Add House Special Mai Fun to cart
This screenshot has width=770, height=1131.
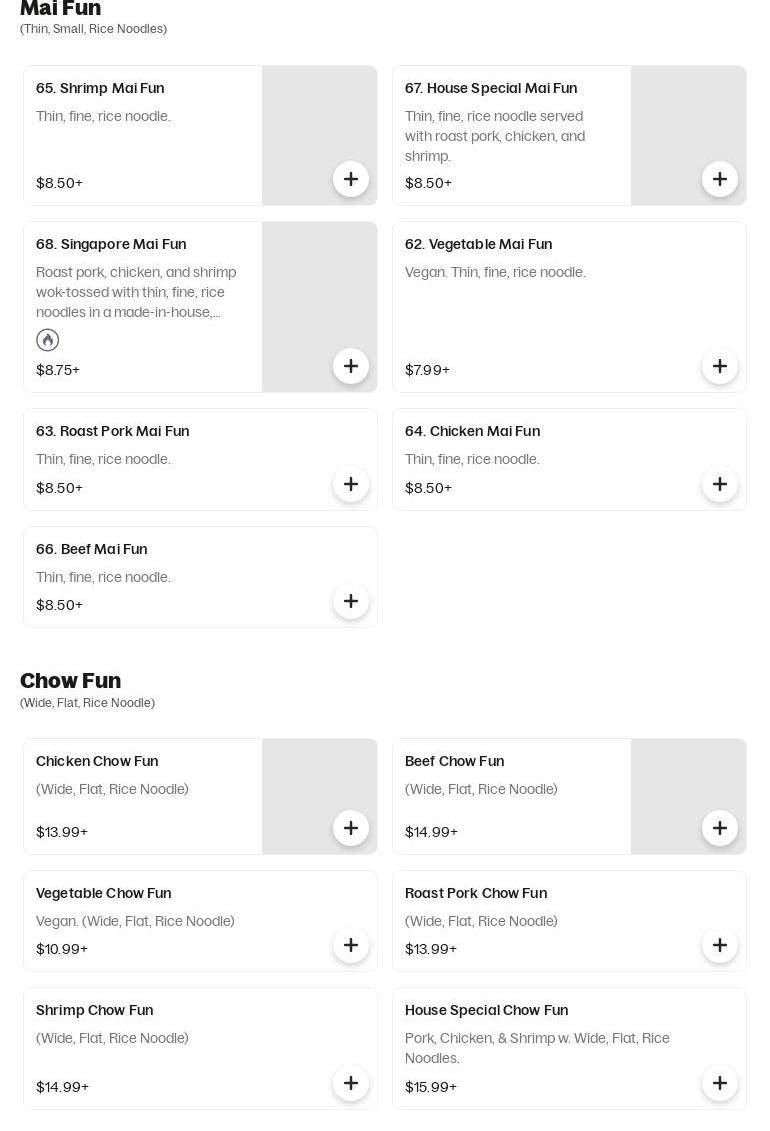click(x=720, y=179)
